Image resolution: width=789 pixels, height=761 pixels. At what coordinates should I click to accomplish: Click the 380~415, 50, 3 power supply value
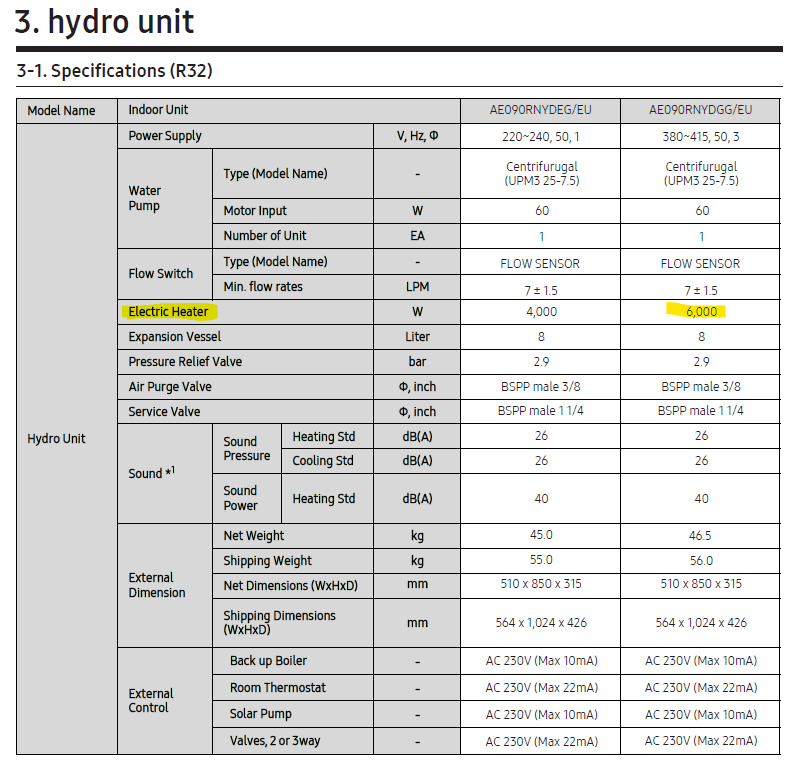tap(700, 136)
